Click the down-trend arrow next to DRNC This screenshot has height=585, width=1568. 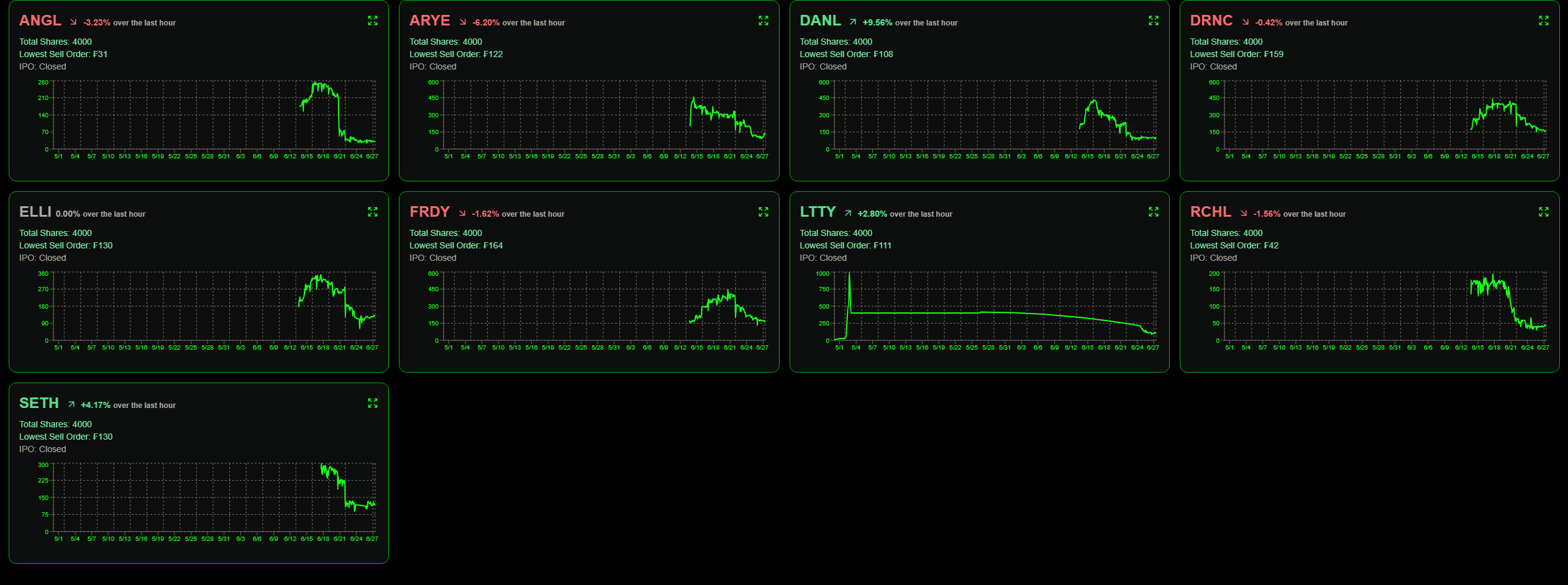(x=1246, y=22)
